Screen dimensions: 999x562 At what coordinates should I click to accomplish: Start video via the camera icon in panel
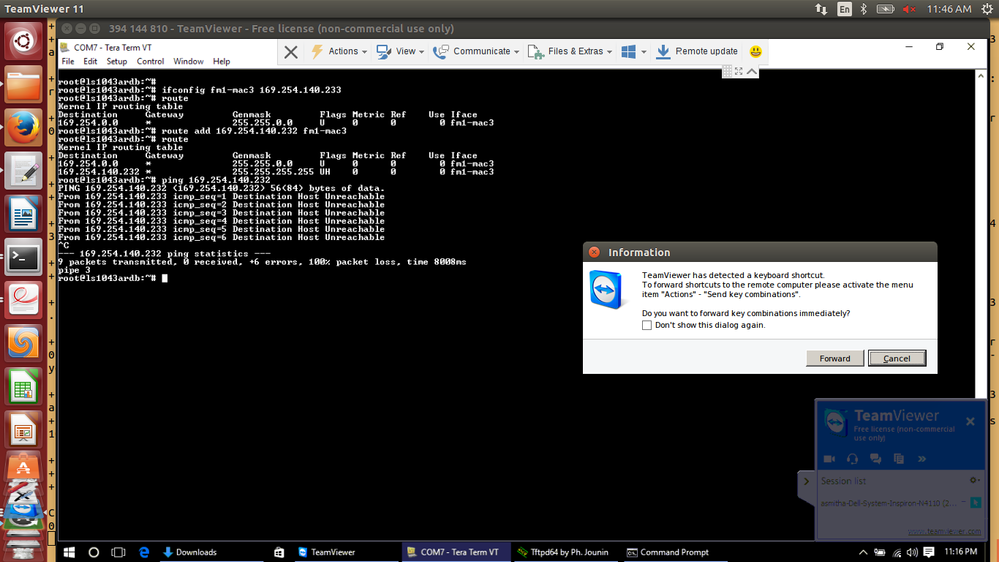(x=829, y=459)
